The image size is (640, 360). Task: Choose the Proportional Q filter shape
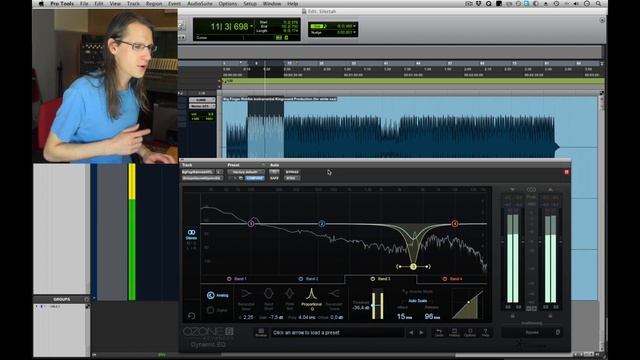click(x=311, y=293)
